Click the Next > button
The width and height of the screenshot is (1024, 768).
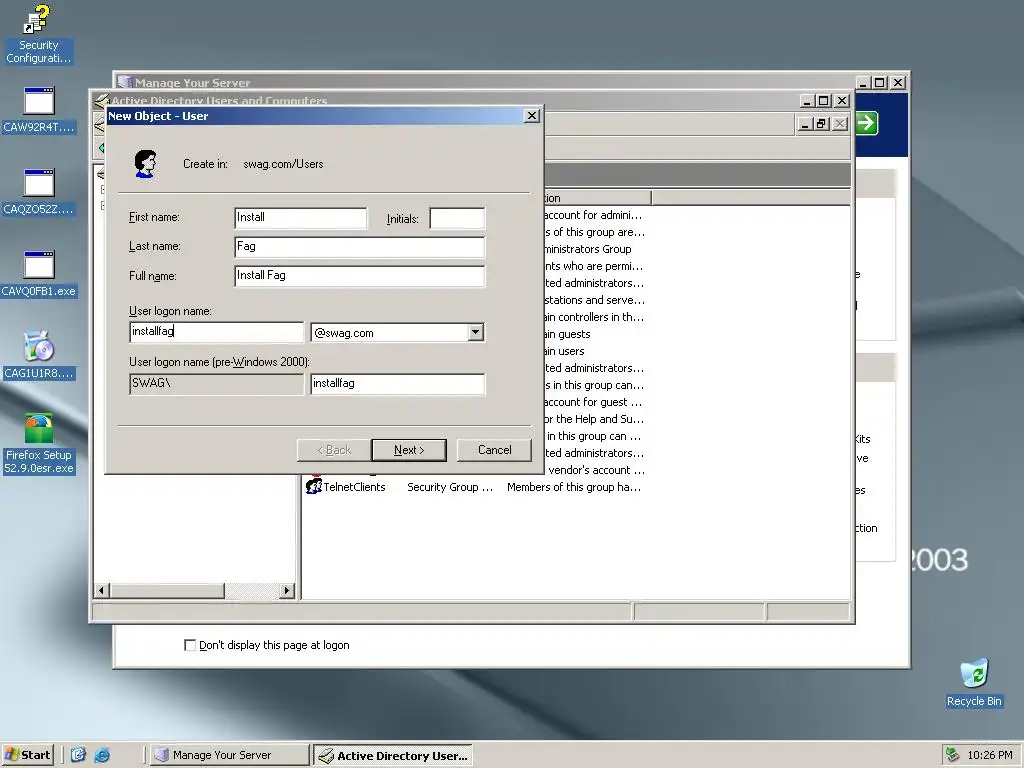[409, 450]
